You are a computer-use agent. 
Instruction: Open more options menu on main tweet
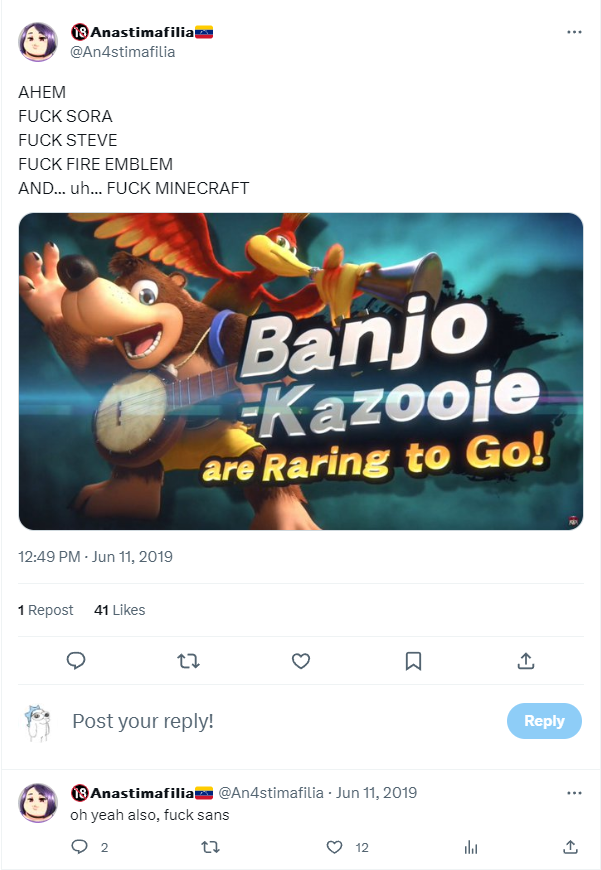(574, 32)
